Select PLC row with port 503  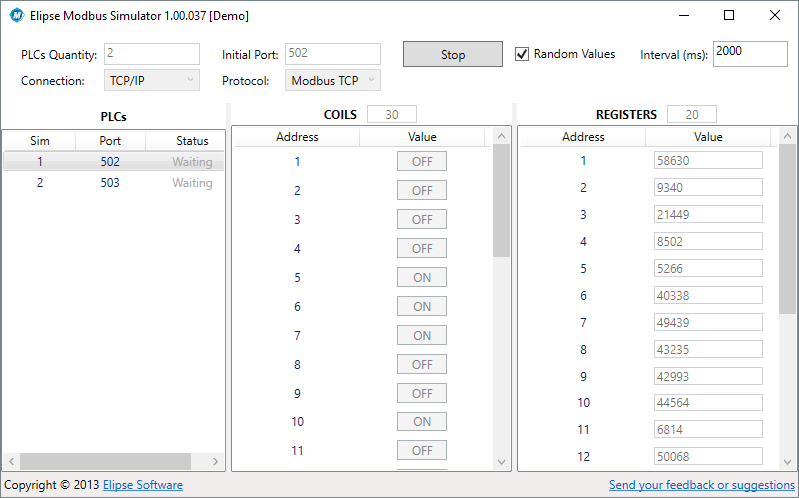point(110,183)
